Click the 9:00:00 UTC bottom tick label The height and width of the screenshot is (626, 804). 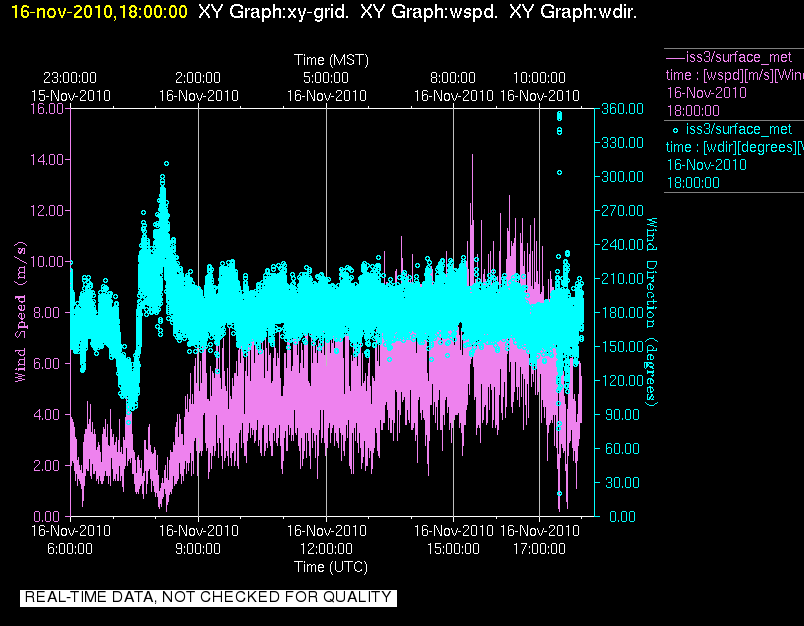[x=198, y=549]
